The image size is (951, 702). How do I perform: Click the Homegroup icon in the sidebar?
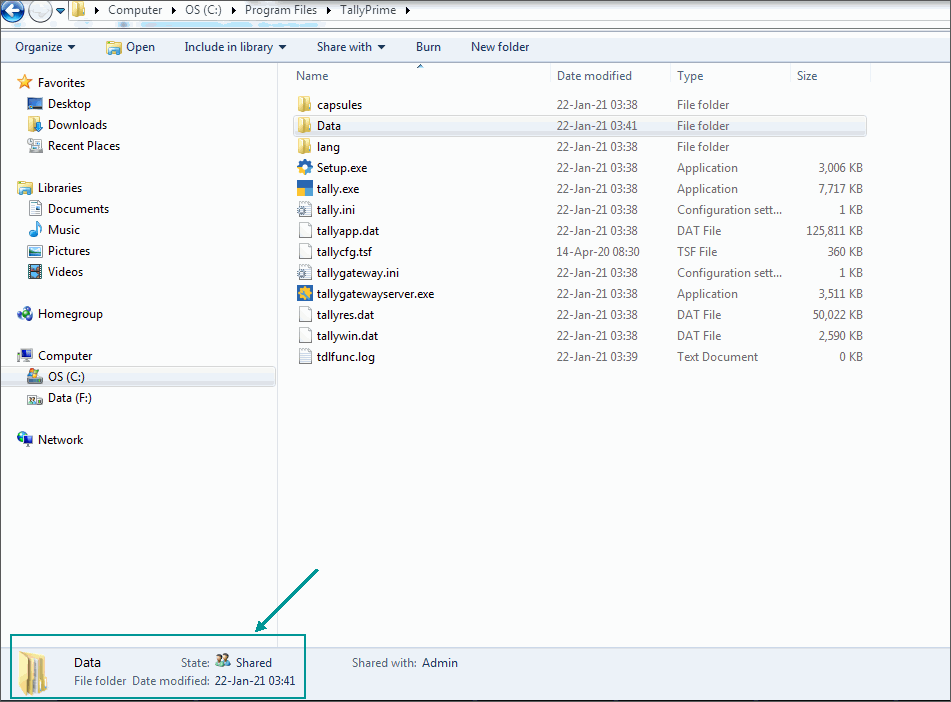[x=25, y=314]
